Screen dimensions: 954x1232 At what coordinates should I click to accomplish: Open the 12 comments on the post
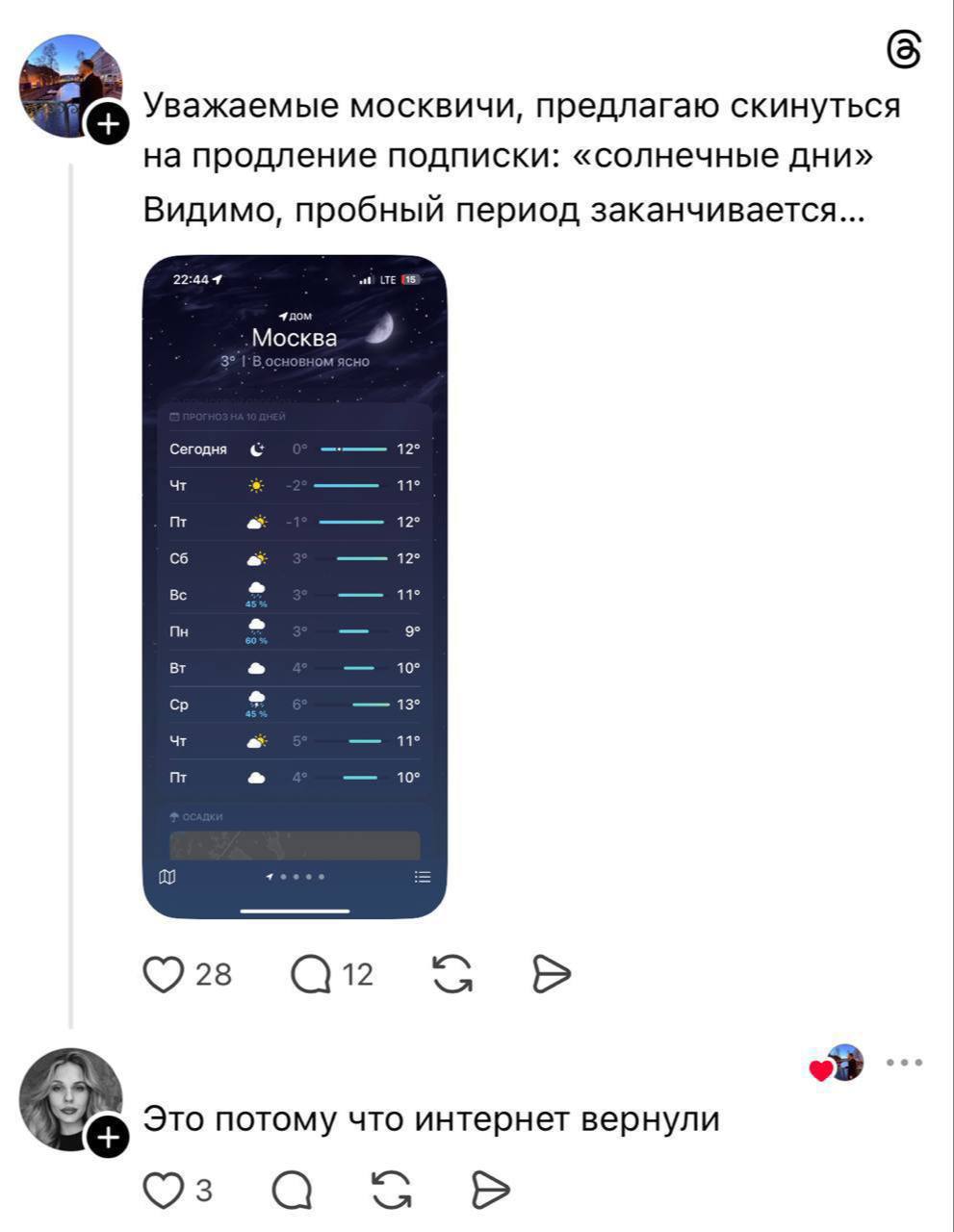point(311,975)
